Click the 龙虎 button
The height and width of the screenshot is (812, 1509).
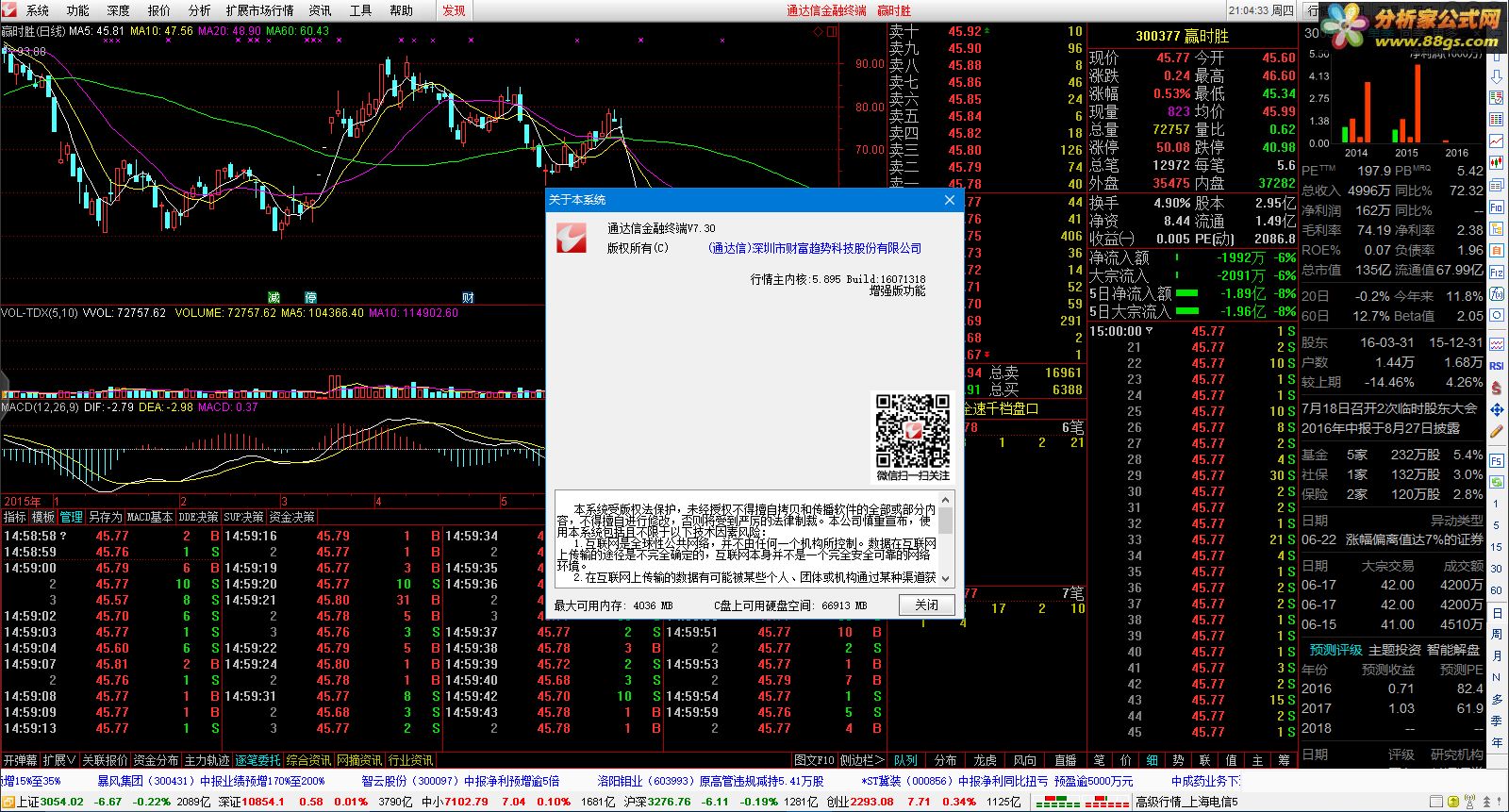[985, 760]
